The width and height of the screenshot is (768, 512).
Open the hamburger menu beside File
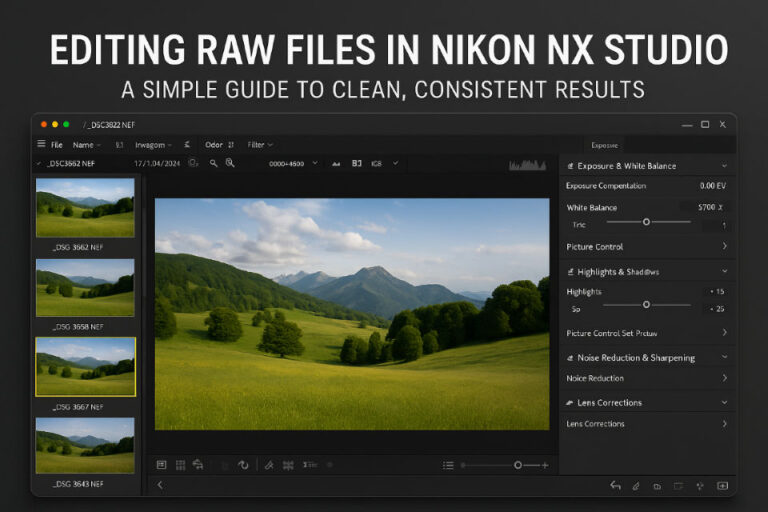click(x=41, y=144)
